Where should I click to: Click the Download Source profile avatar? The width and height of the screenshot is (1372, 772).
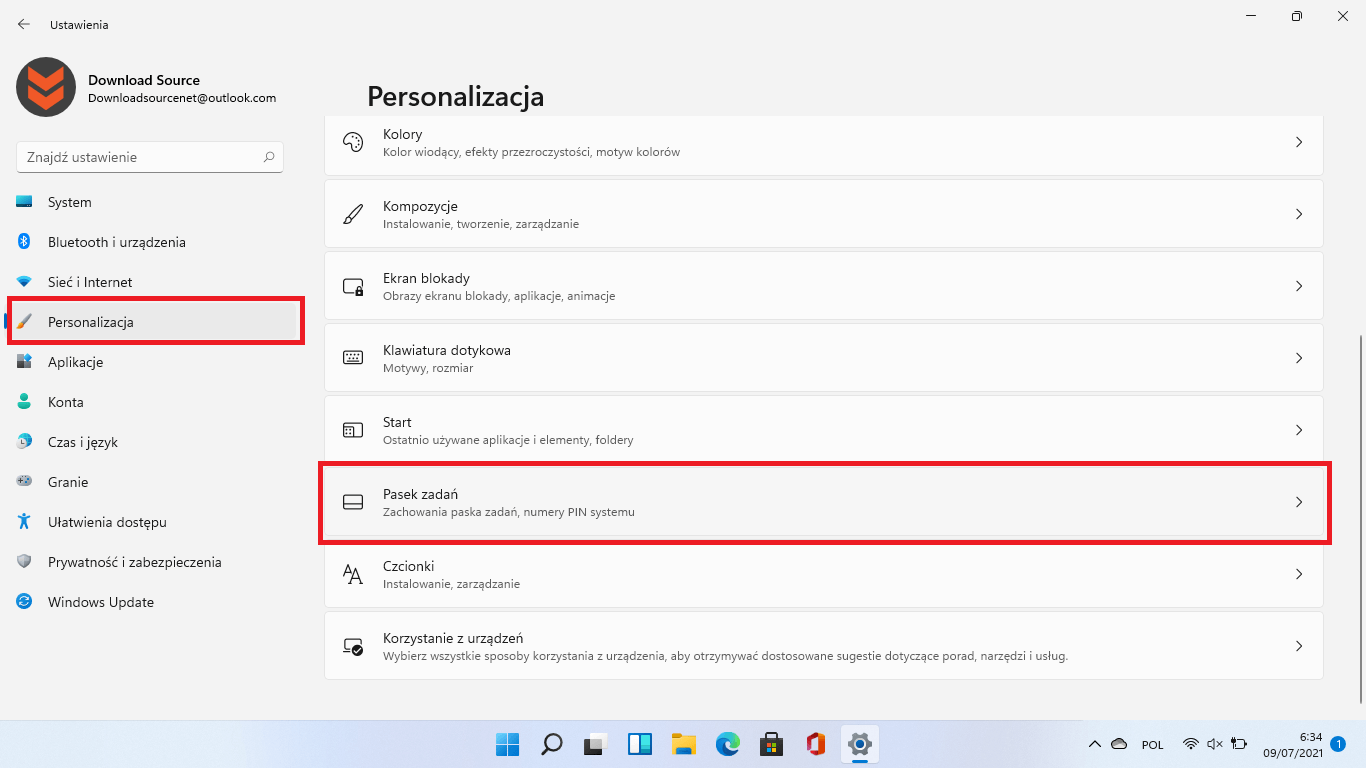point(46,87)
